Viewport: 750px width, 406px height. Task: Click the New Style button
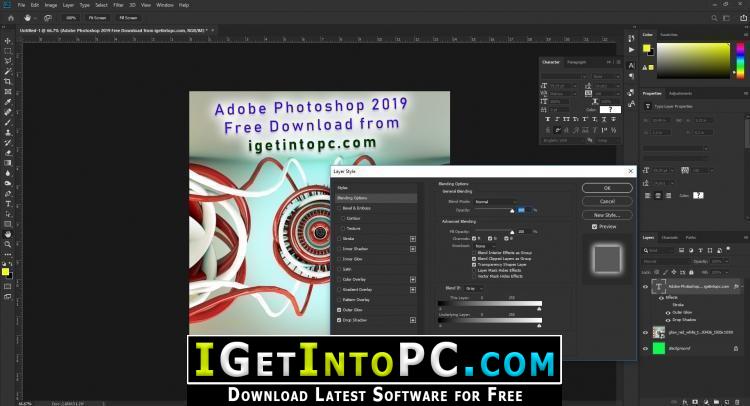click(607, 215)
